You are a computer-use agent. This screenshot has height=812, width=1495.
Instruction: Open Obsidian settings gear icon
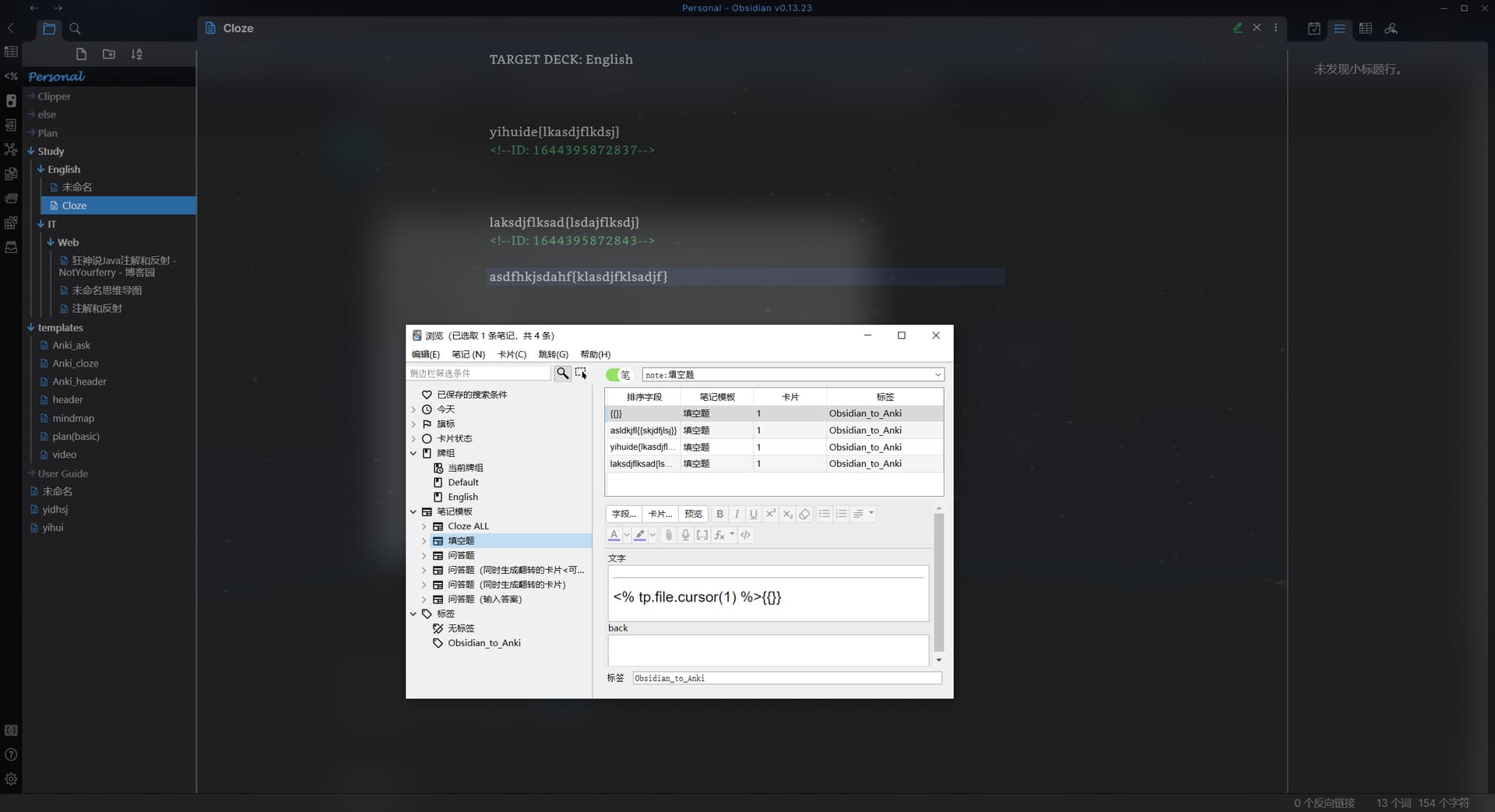pos(11,779)
